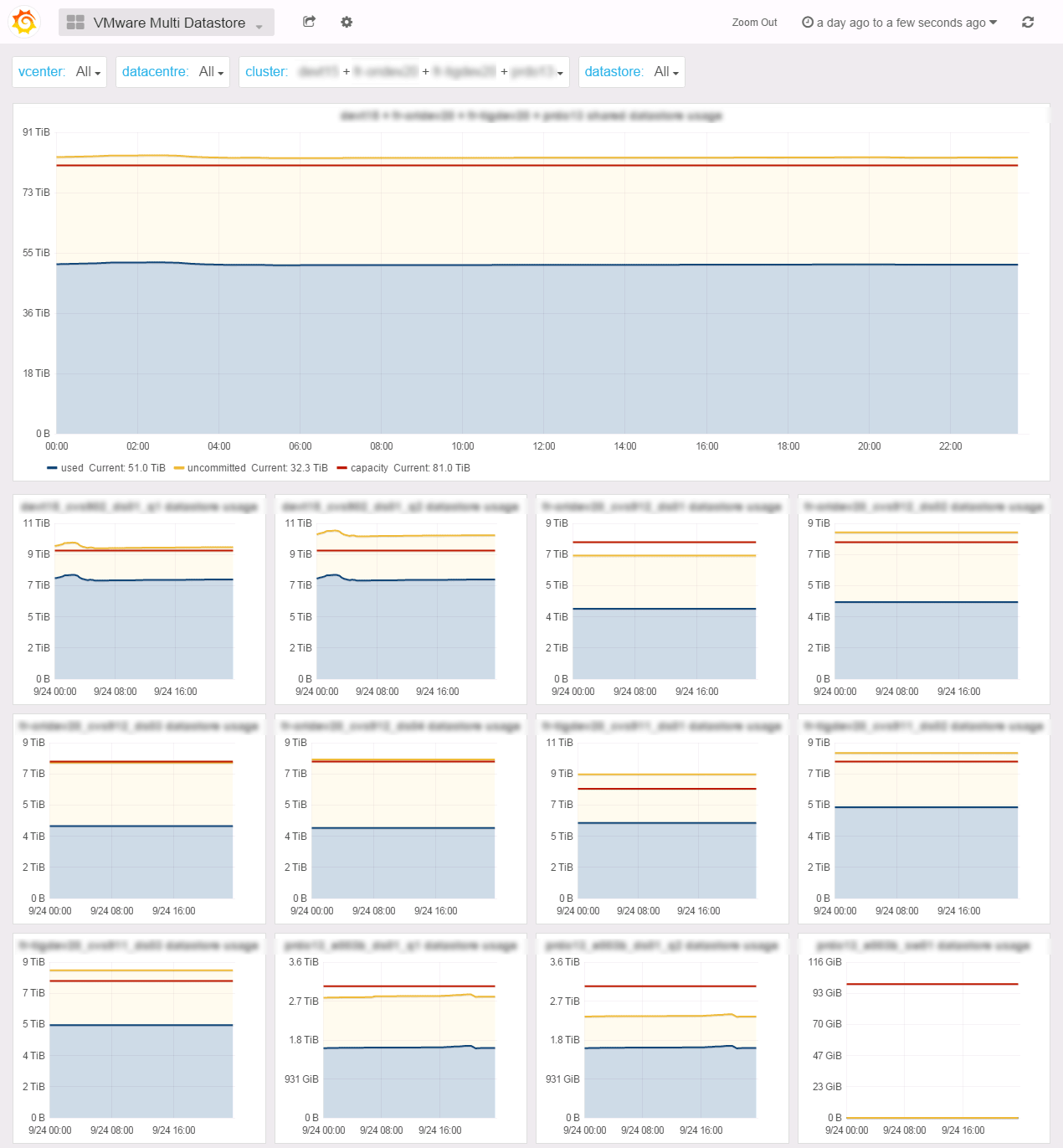Open dashboard settings gear icon

coord(347,22)
